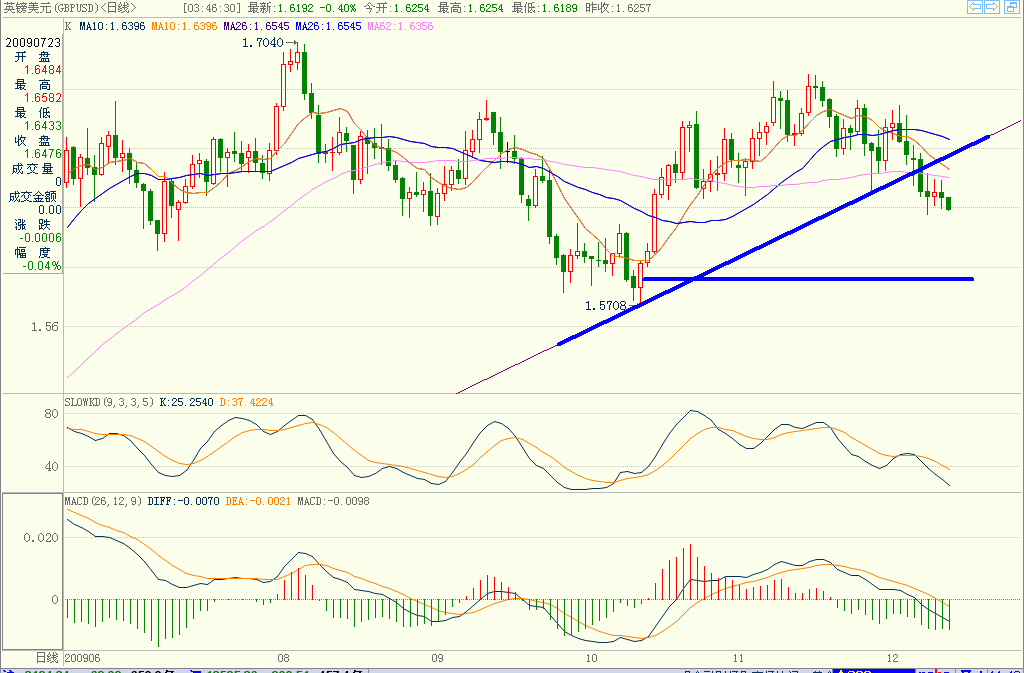Click the 09 month marker on the time axis
This screenshot has height=673, width=1024.
point(437,658)
